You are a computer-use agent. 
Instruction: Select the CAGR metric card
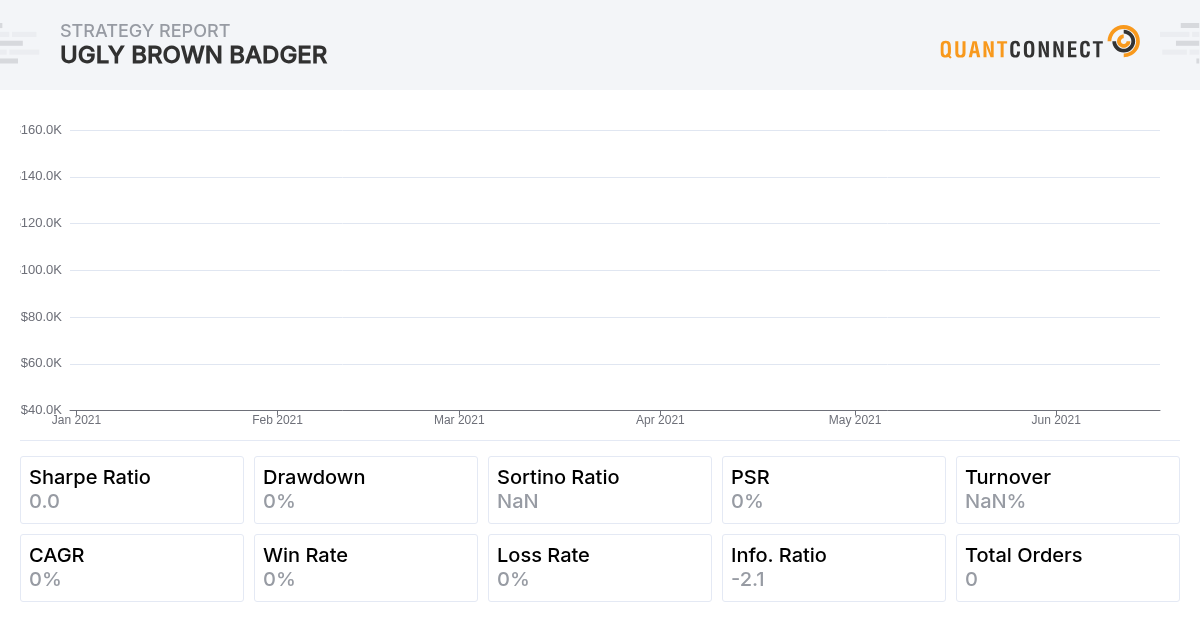[132, 568]
